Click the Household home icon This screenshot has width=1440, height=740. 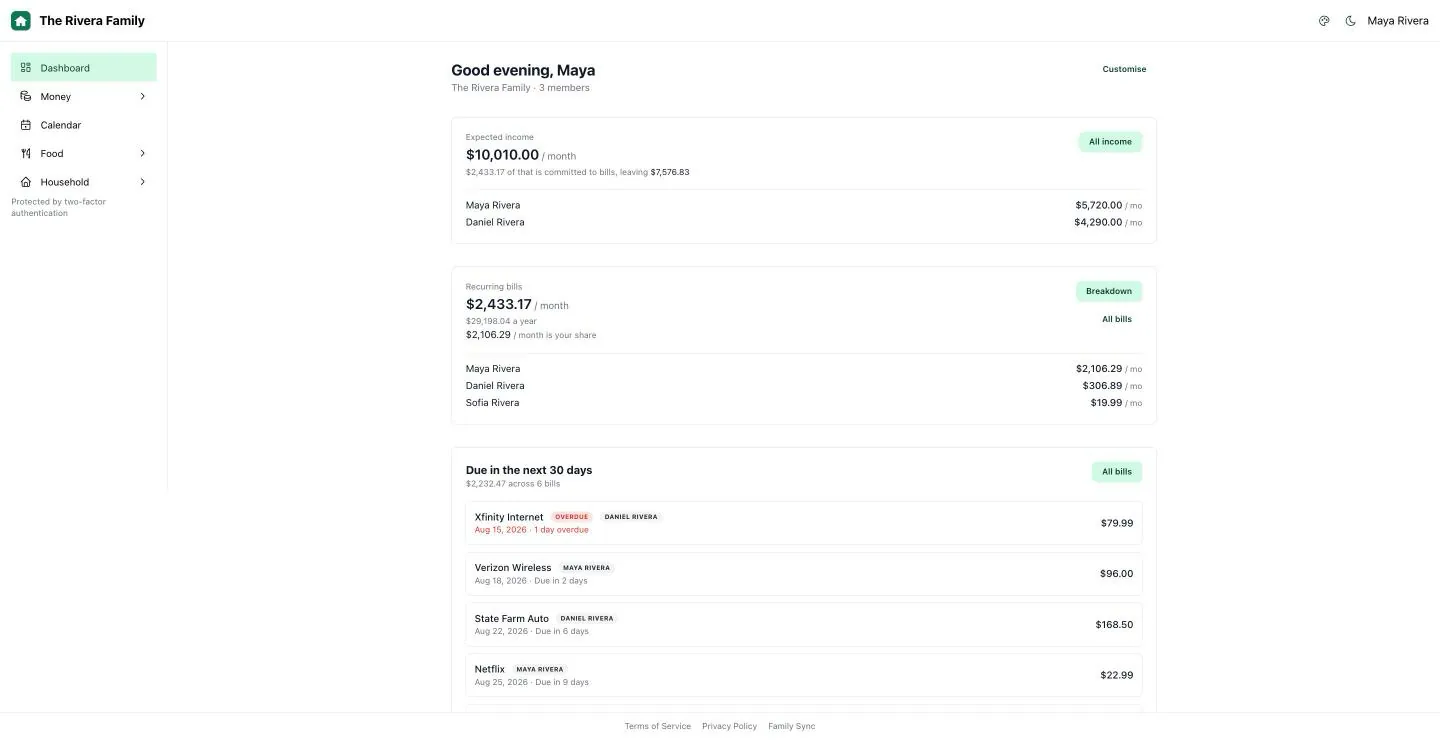tap(26, 182)
